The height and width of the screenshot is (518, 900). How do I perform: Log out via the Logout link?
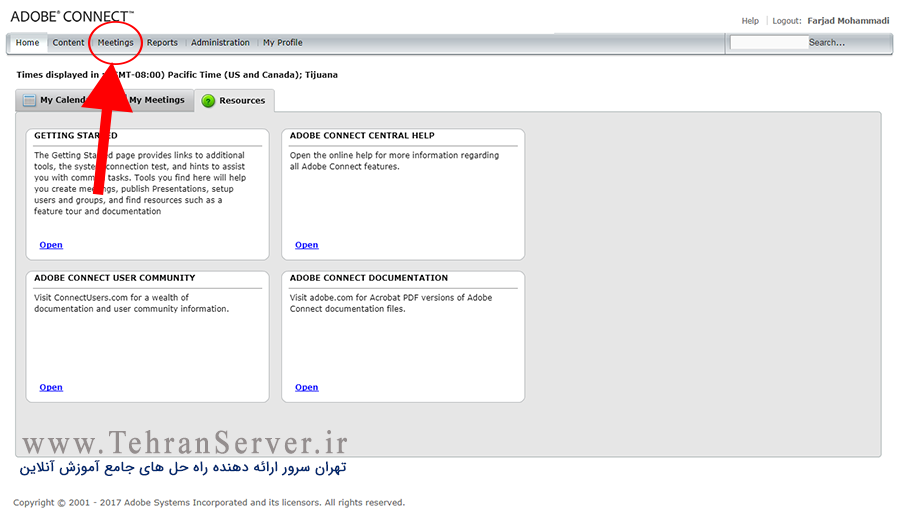coord(786,21)
